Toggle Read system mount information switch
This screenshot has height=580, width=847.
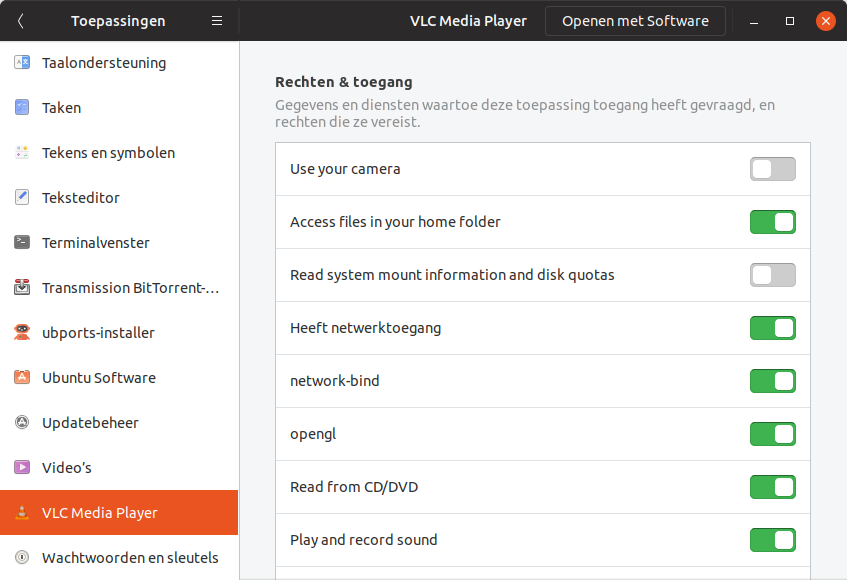pyautogui.click(x=772, y=275)
